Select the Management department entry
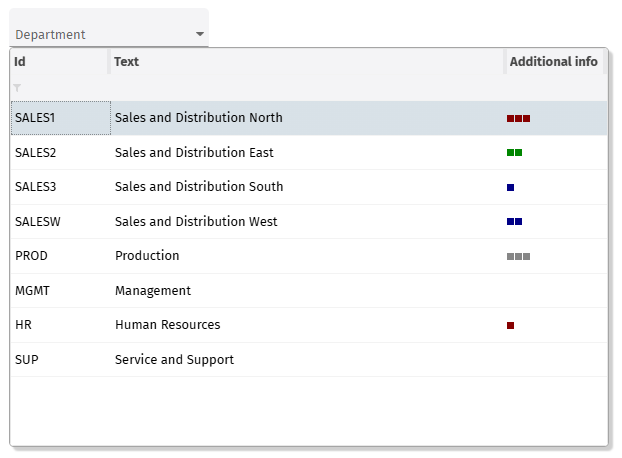Viewport: 622px width, 458px height. [152, 291]
